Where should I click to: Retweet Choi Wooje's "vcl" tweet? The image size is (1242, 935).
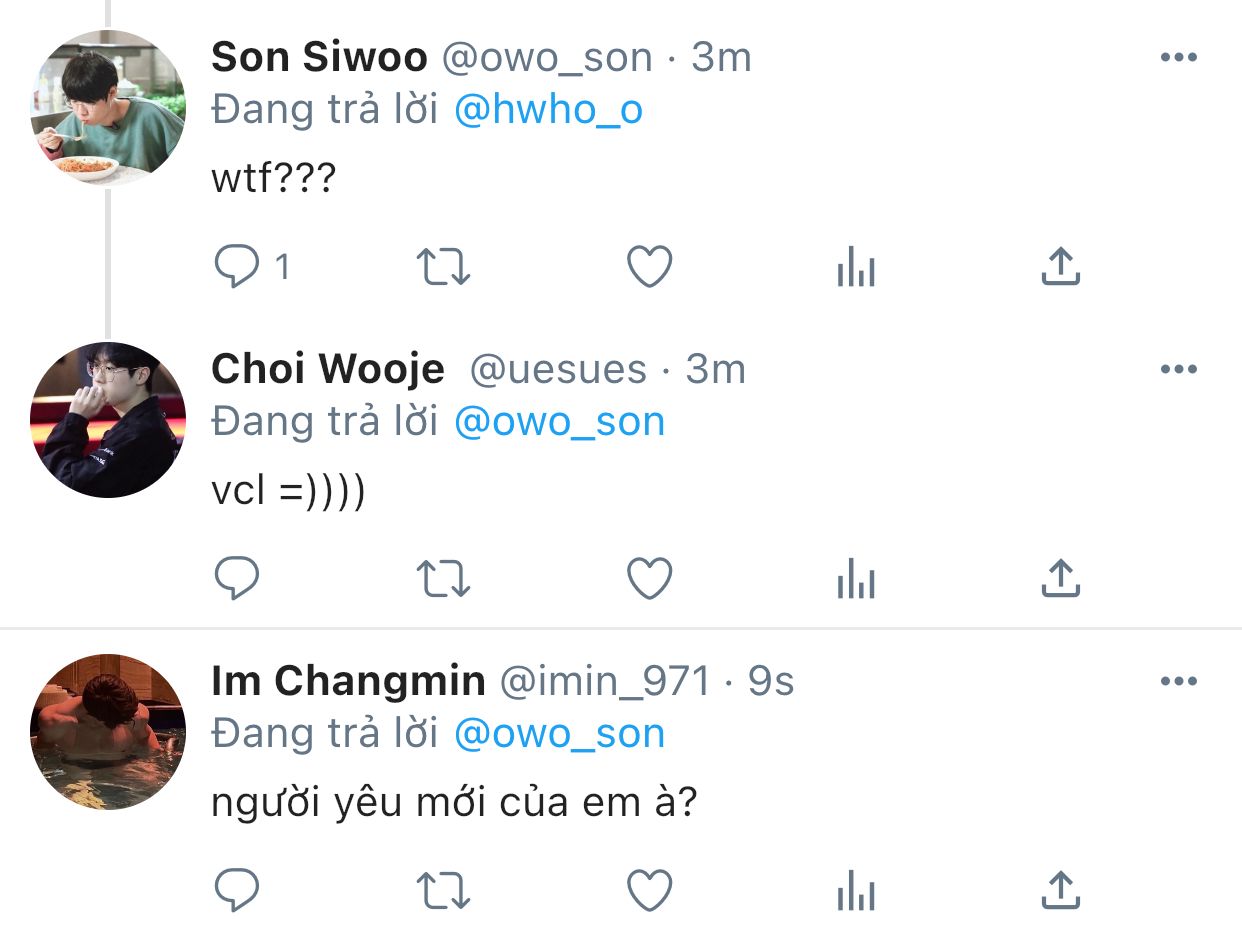[442, 578]
